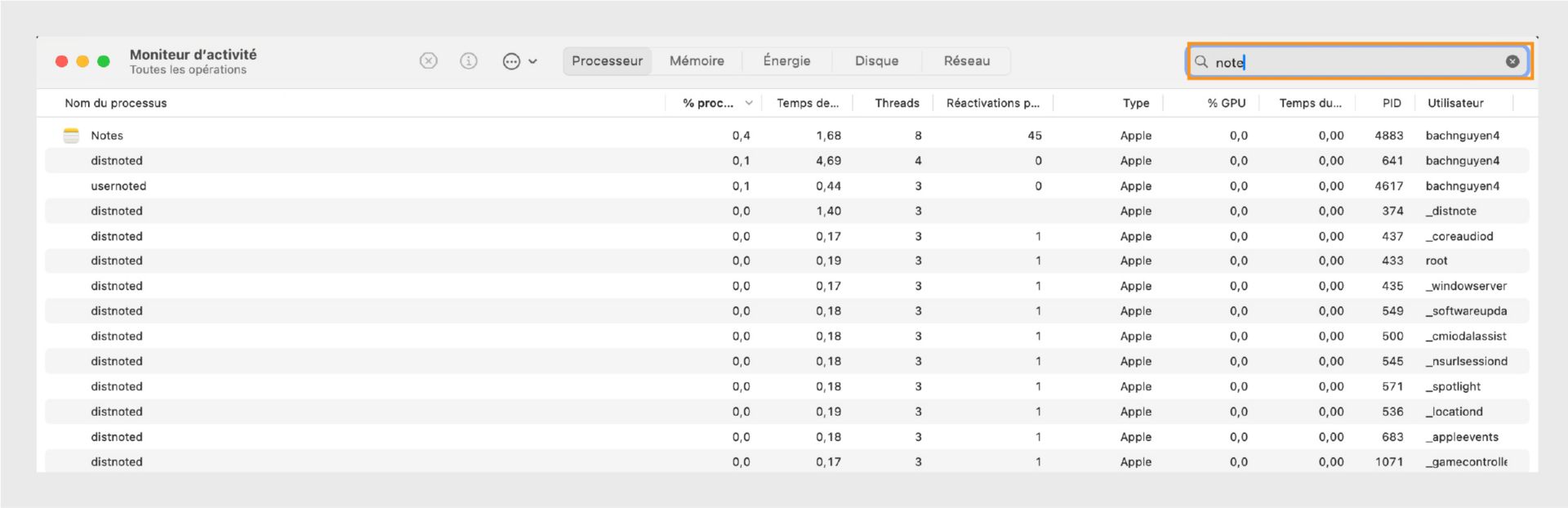Click the Threads column header

pyautogui.click(x=897, y=103)
